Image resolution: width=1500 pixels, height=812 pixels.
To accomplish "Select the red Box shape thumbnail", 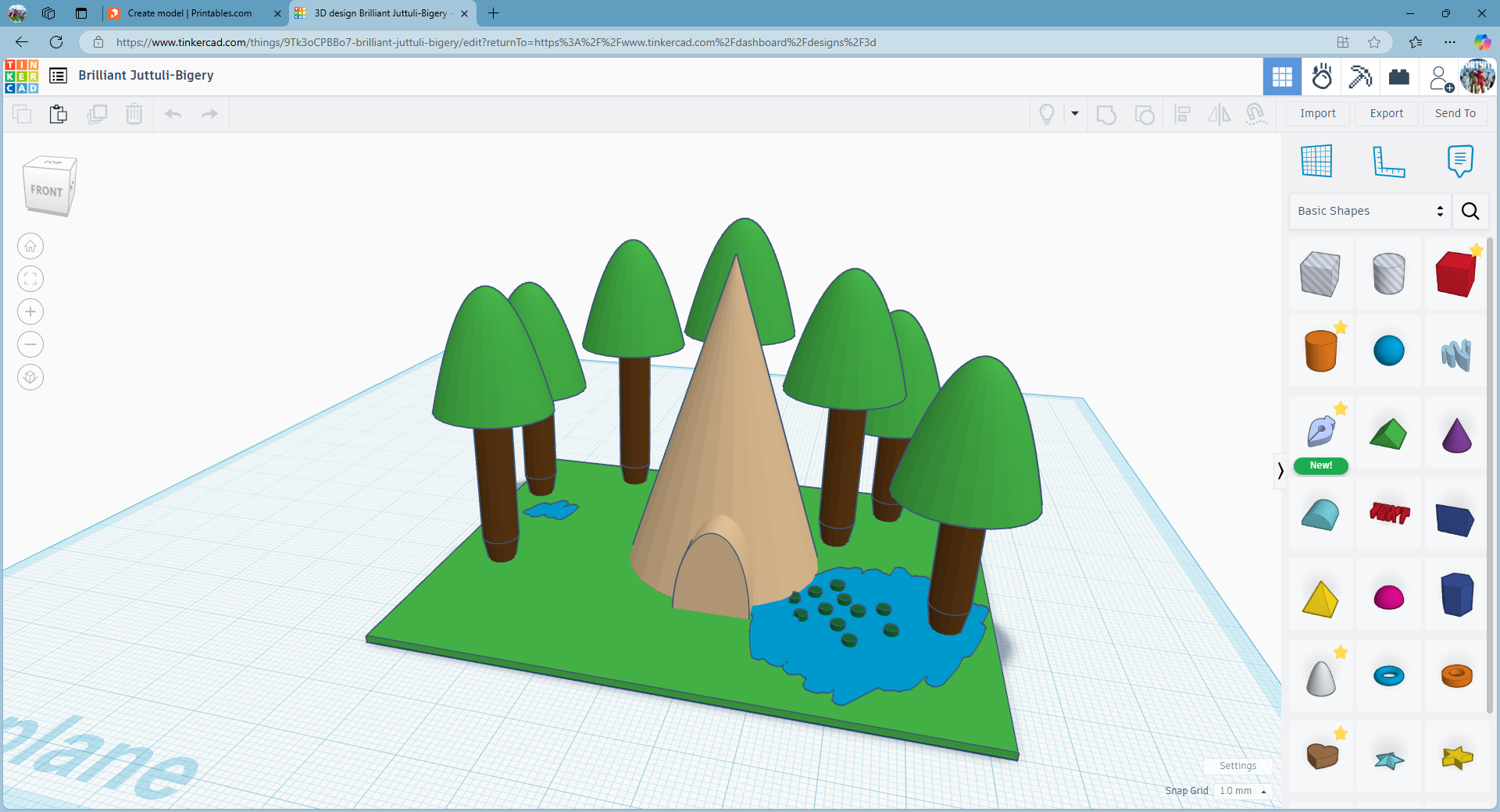I will (x=1456, y=274).
